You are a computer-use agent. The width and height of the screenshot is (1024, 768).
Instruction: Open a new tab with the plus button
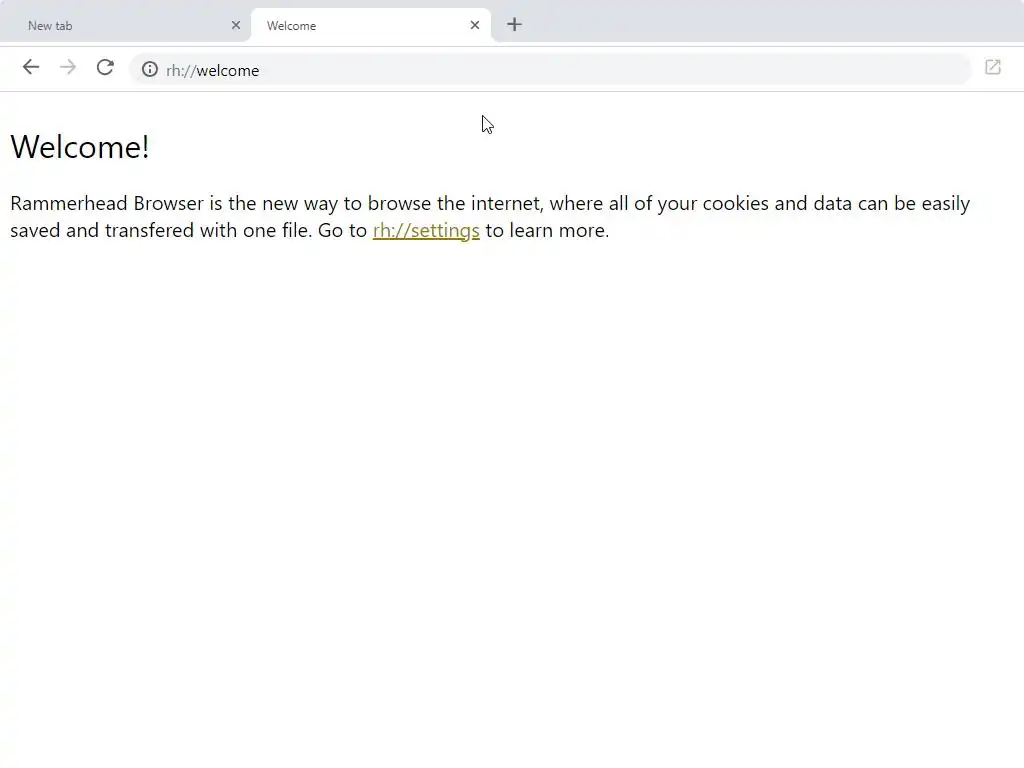(515, 25)
